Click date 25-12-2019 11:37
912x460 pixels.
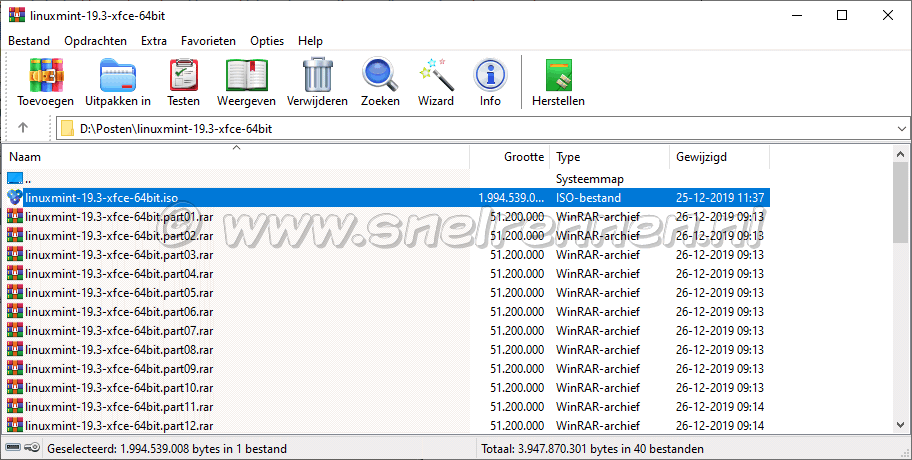[720, 198]
